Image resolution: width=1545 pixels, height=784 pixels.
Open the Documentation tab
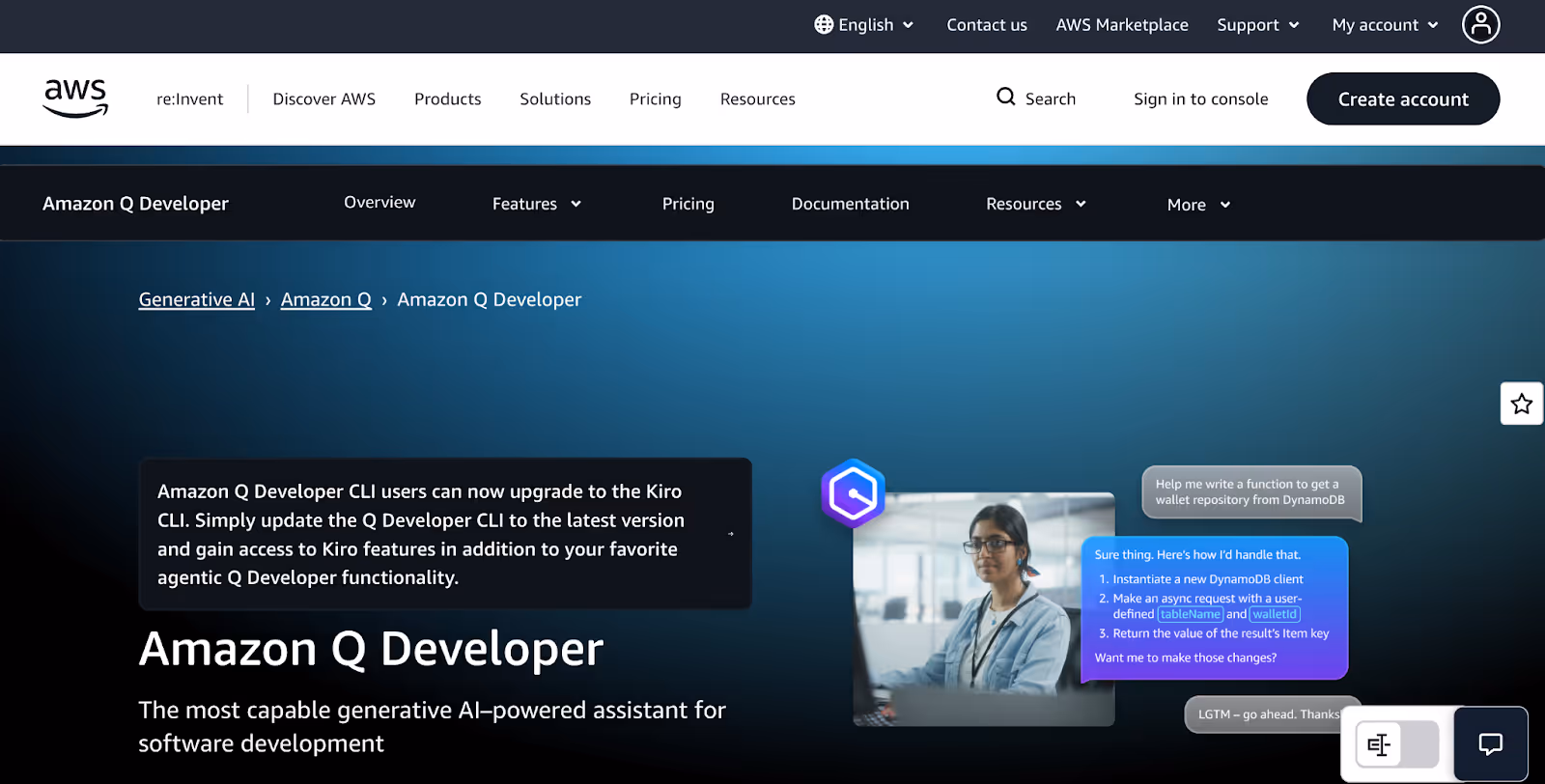(x=850, y=204)
